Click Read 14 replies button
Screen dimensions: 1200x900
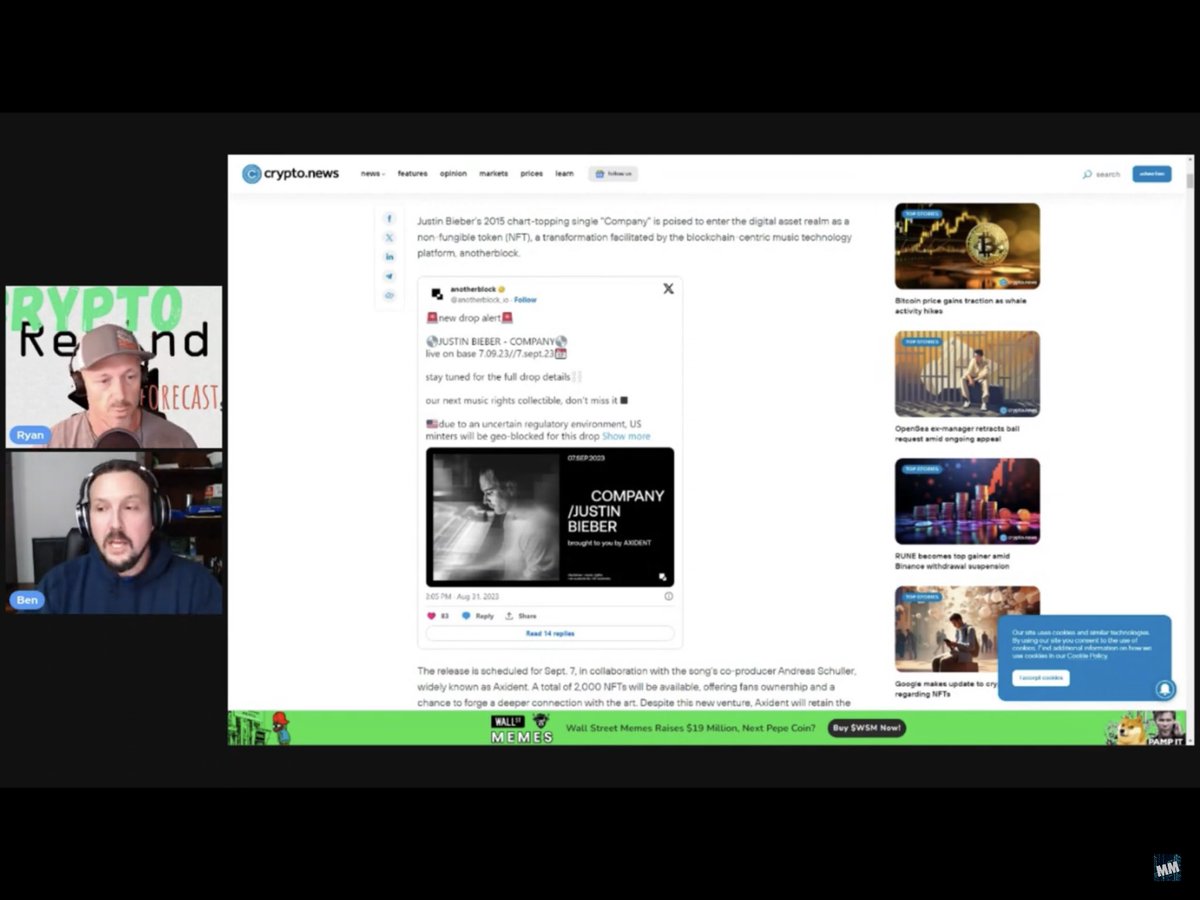tap(550, 633)
